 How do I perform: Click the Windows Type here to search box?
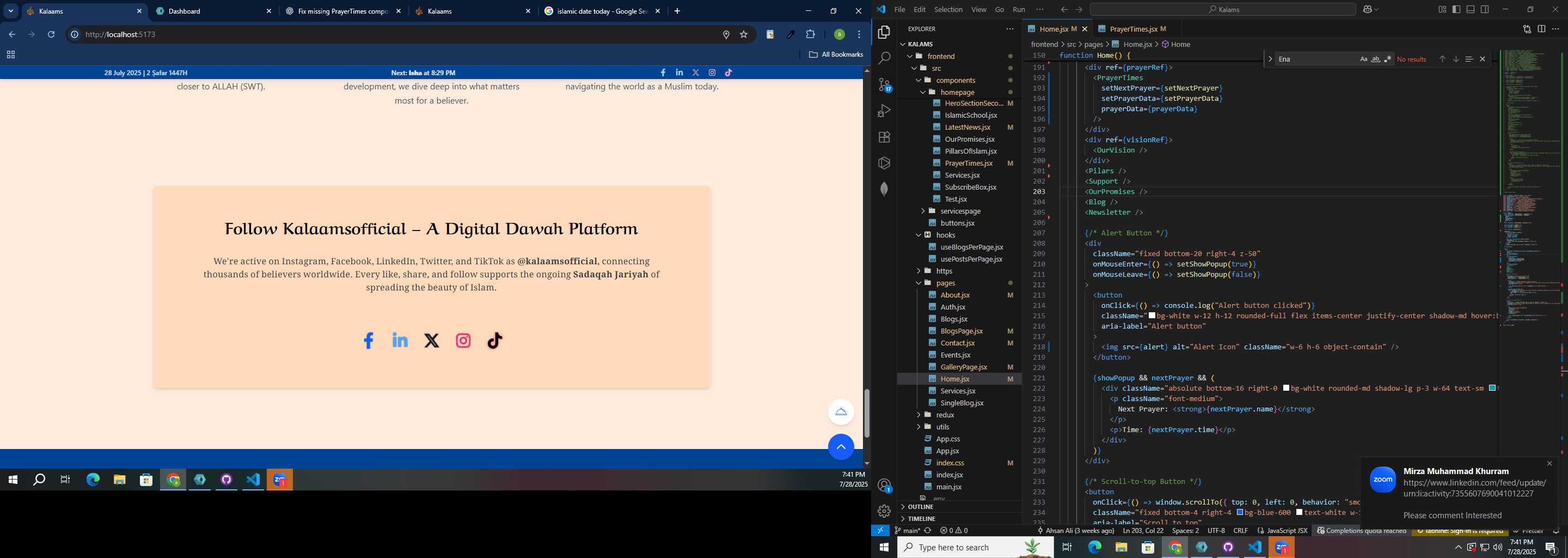976,548
